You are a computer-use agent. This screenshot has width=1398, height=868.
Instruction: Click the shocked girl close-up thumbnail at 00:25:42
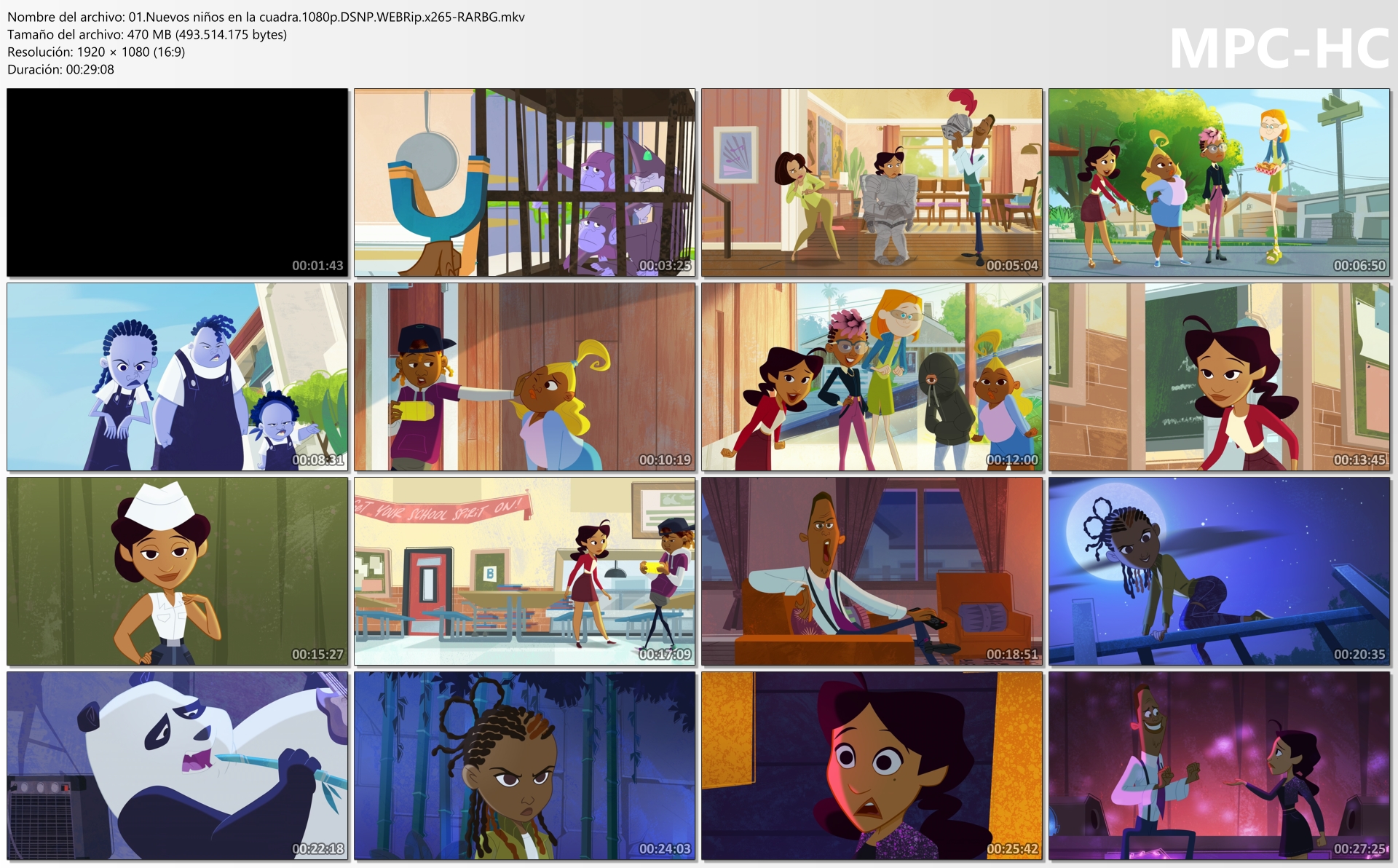[872, 766]
